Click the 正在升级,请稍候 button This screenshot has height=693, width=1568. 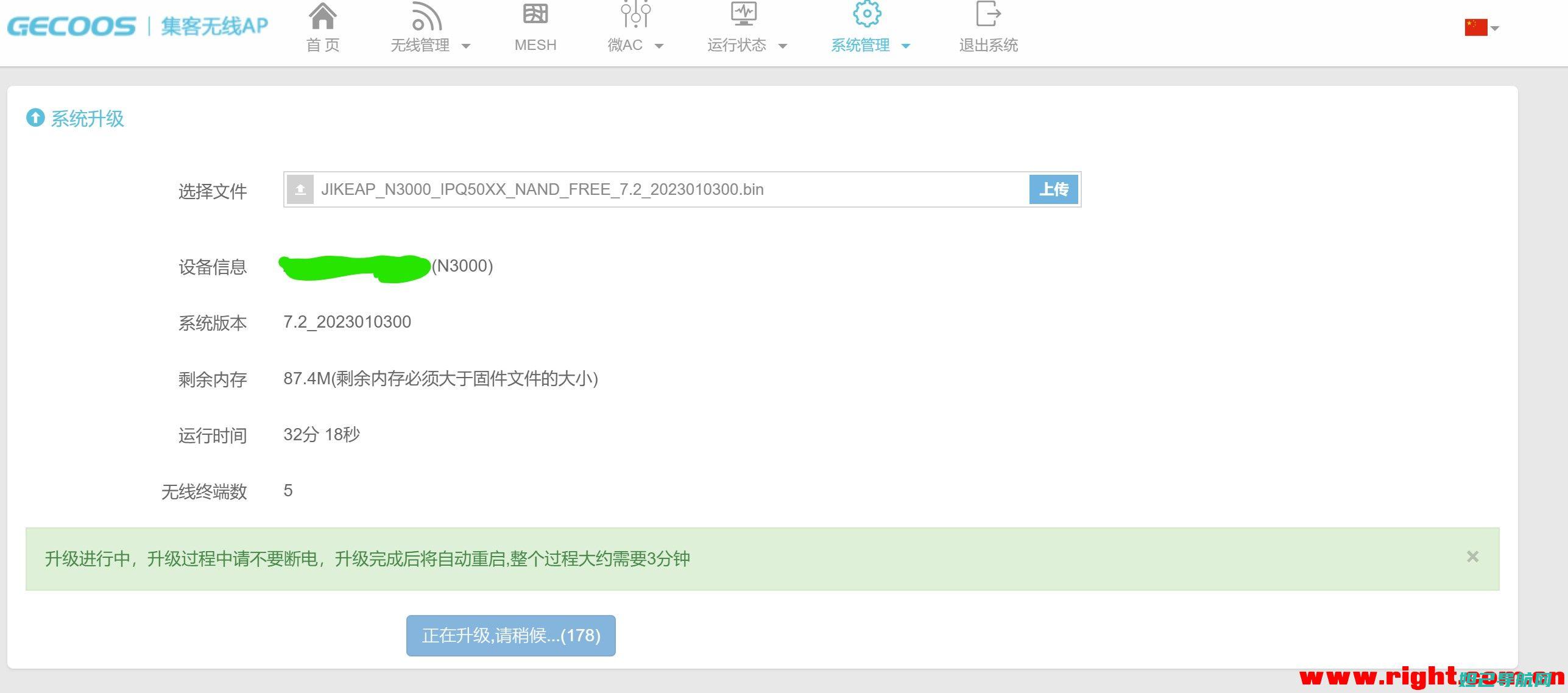point(511,636)
